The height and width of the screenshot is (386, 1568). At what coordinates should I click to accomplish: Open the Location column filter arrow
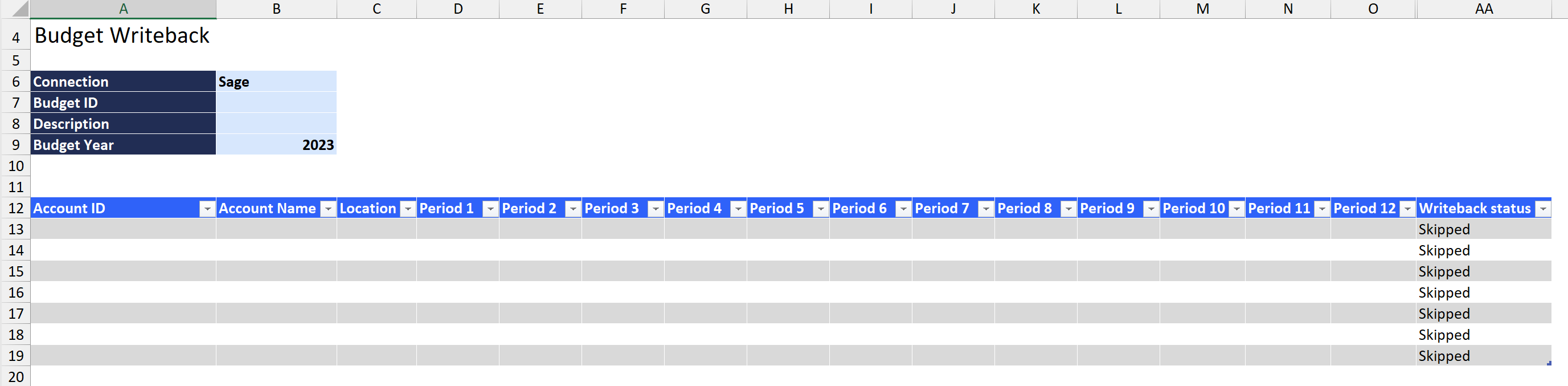(408, 209)
